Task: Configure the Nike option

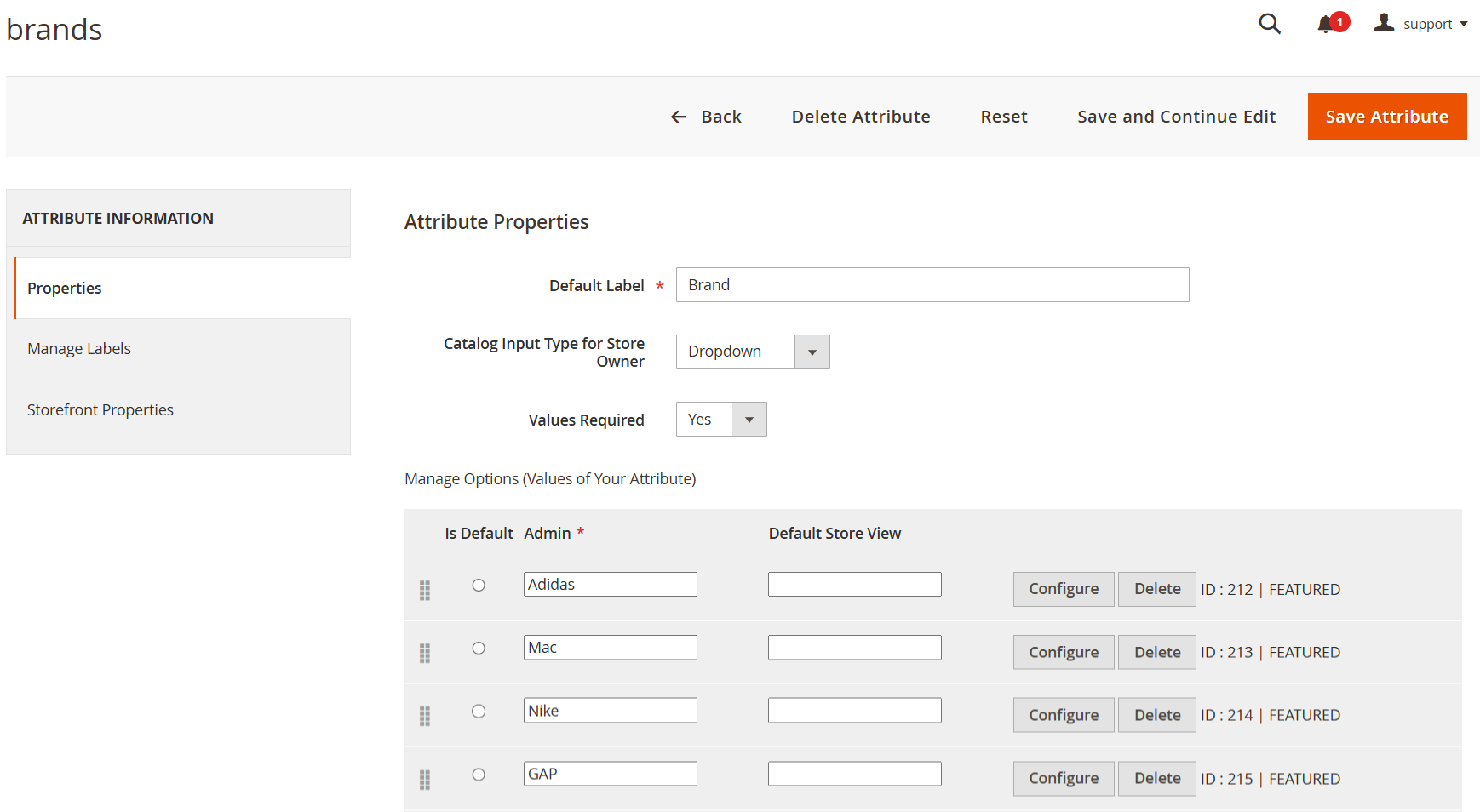Action: 1064,715
